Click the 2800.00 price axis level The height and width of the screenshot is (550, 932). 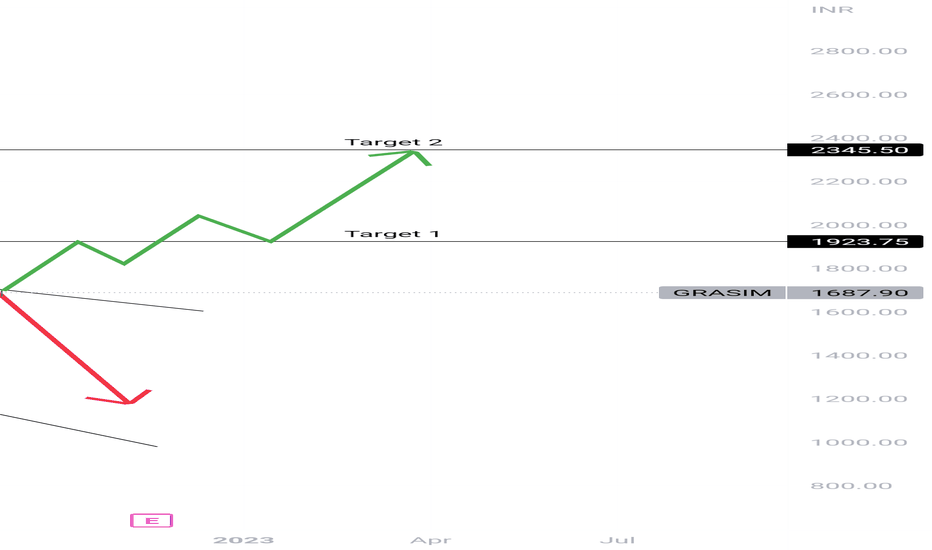pyautogui.click(x=859, y=51)
